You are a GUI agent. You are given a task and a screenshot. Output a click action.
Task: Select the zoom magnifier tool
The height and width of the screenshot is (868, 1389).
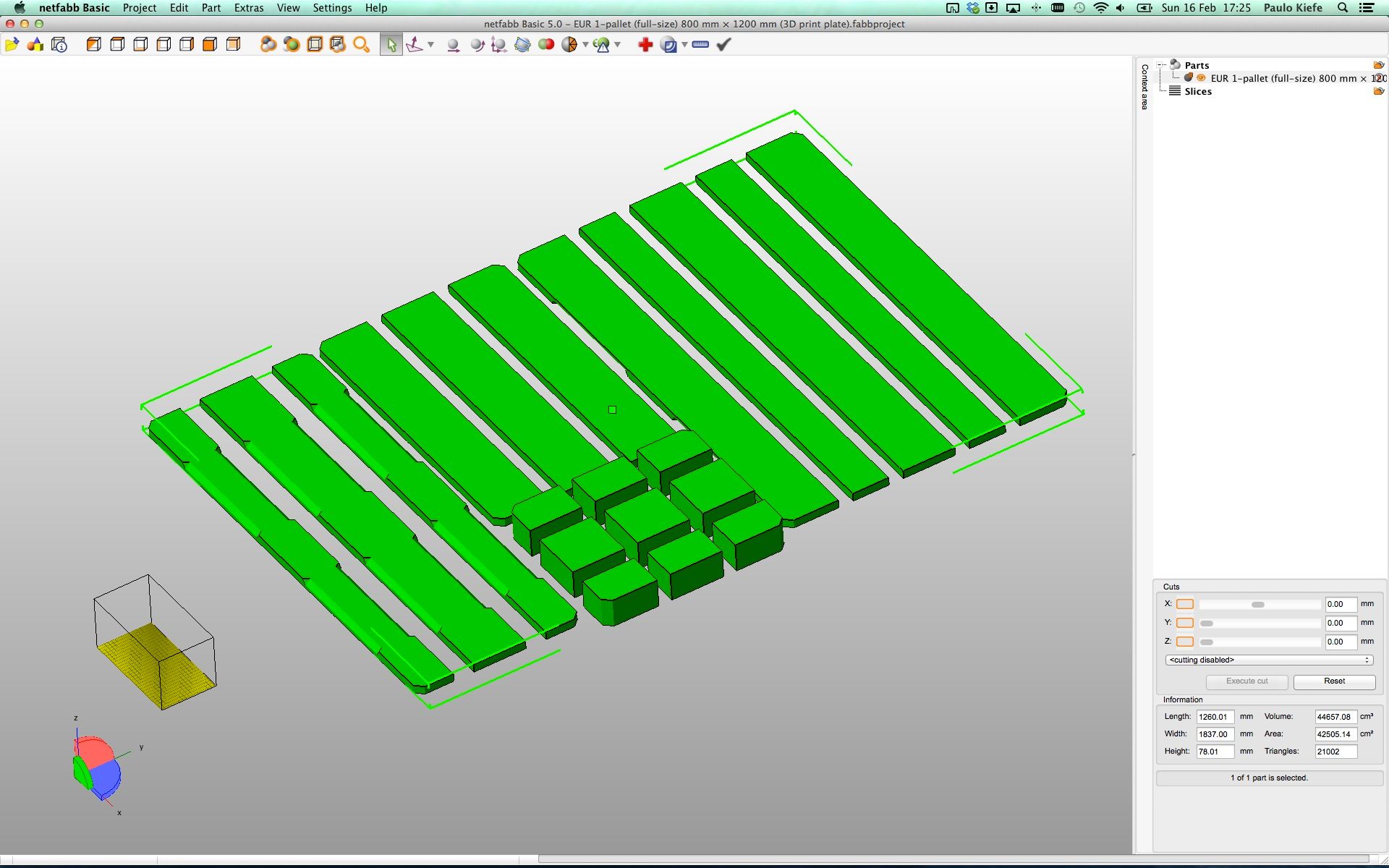(361, 45)
